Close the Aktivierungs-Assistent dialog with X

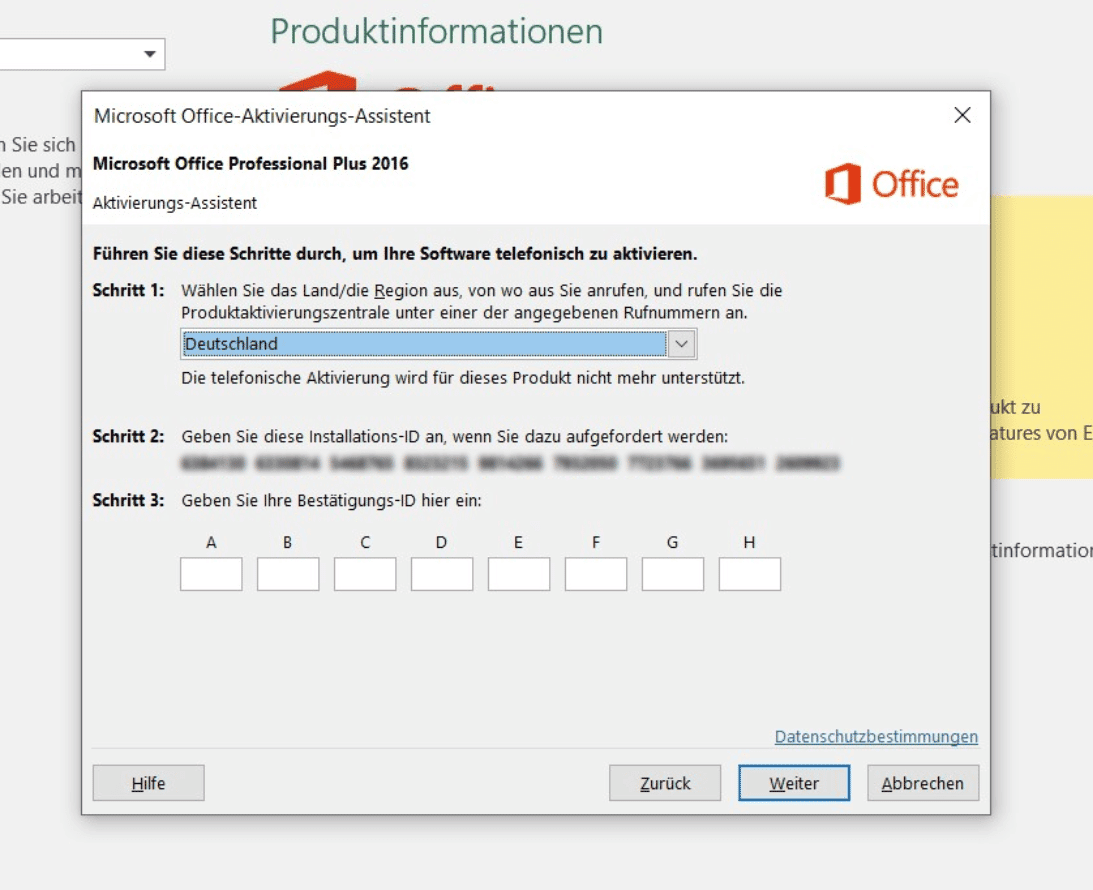pos(962,116)
